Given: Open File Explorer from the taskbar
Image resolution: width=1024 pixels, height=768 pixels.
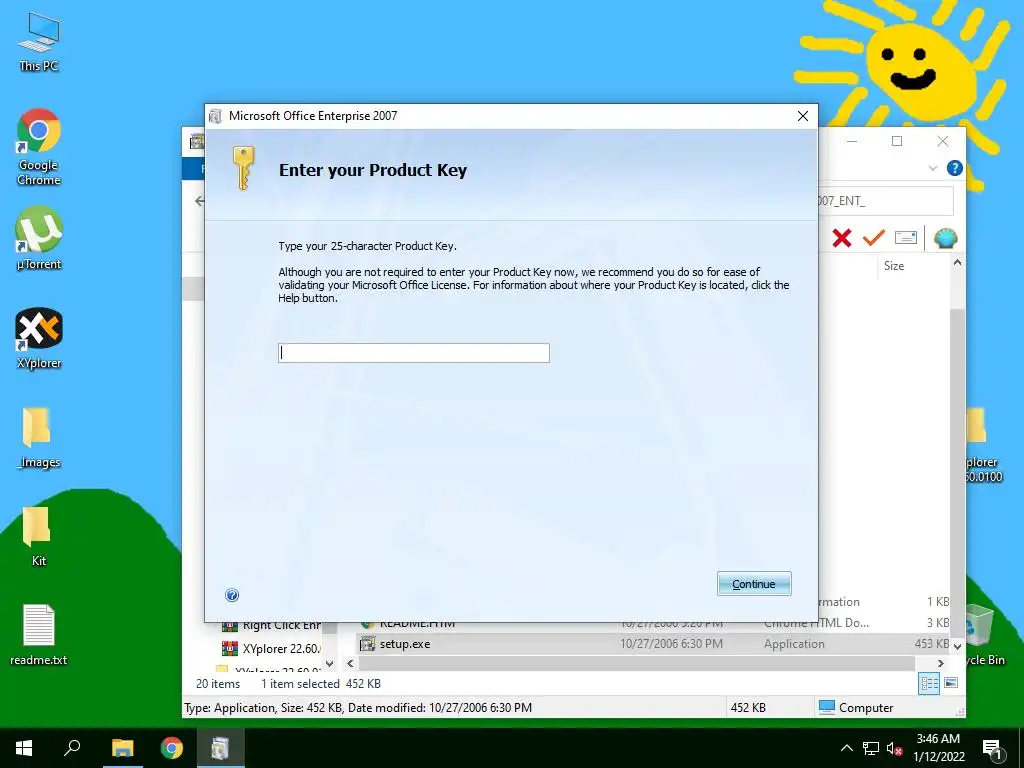Looking at the screenshot, I should tap(122, 748).
